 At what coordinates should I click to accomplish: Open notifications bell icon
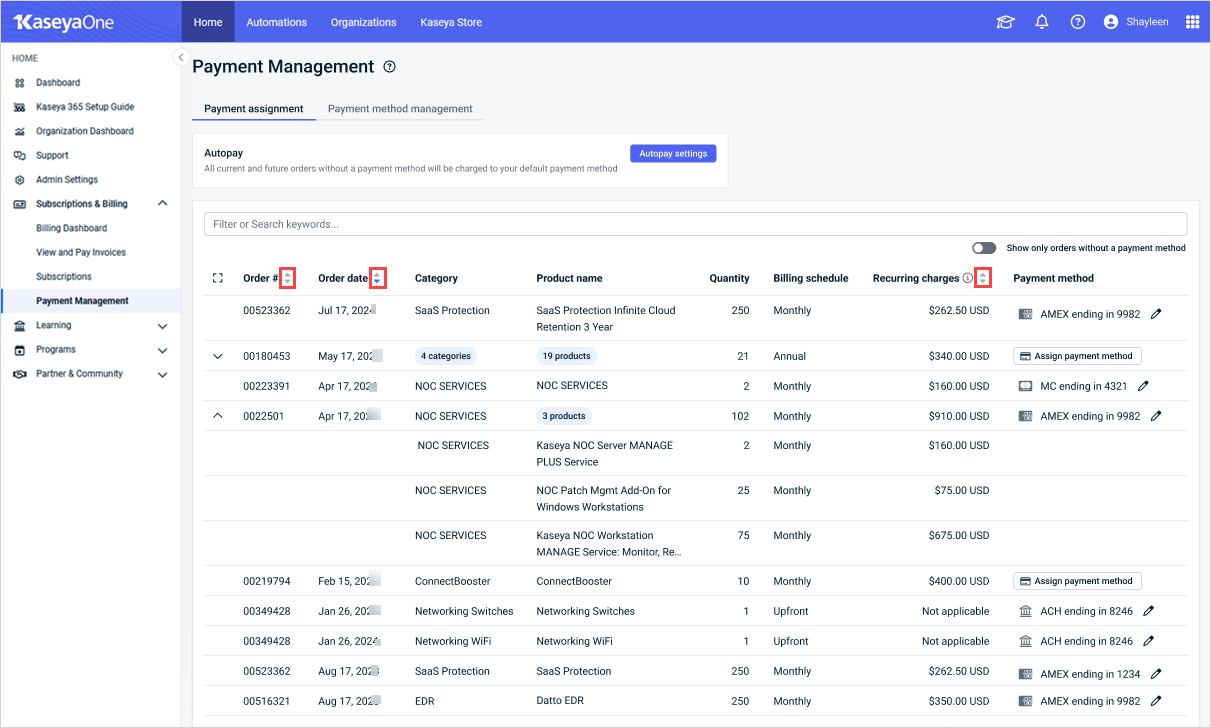coord(1042,22)
